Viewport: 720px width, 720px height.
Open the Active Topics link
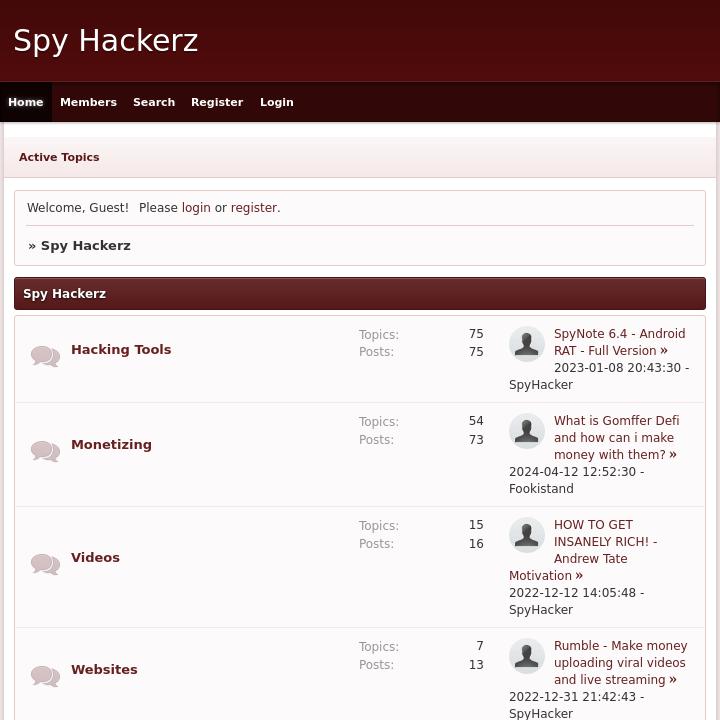click(59, 157)
